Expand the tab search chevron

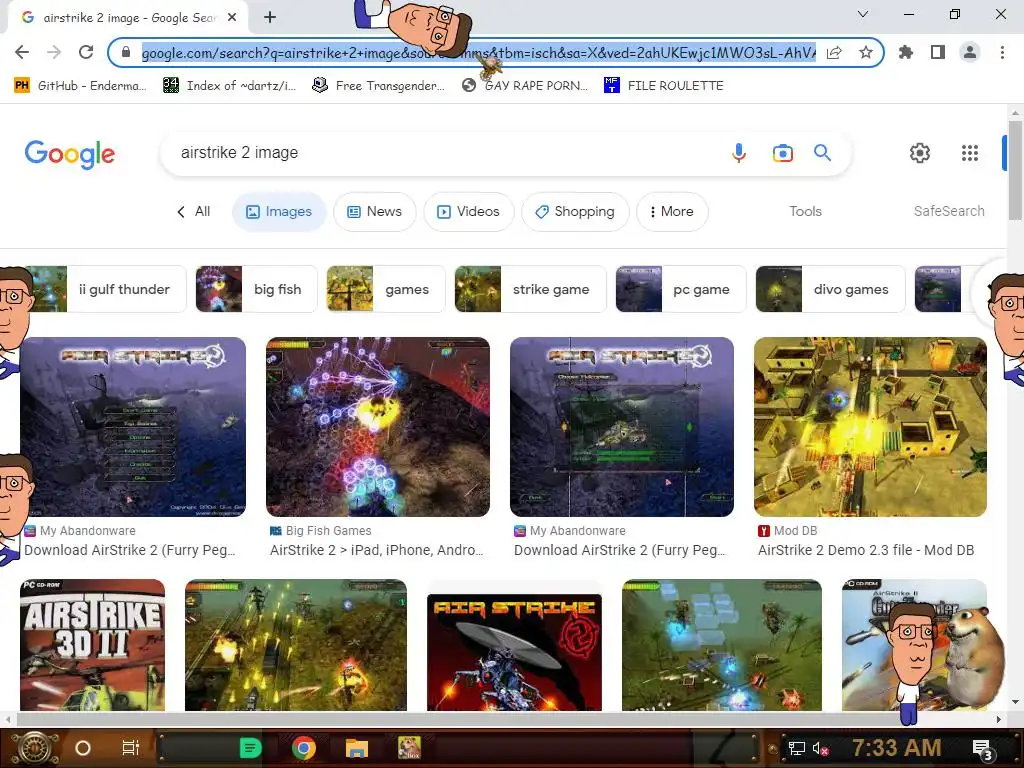click(x=863, y=14)
